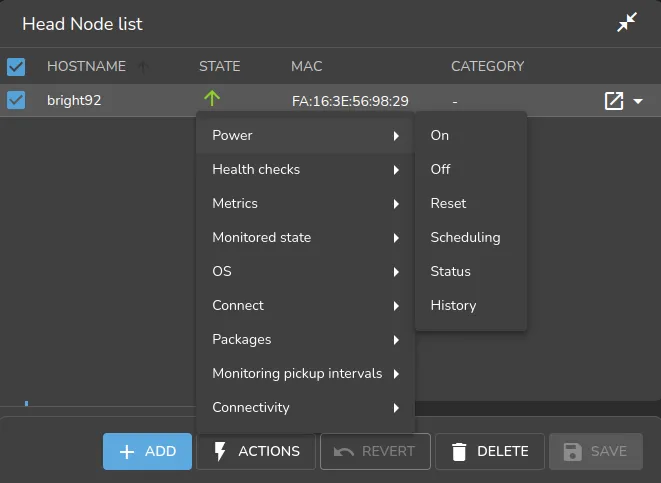Expand the OS submenu arrow
The height and width of the screenshot is (483, 661).
point(396,272)
